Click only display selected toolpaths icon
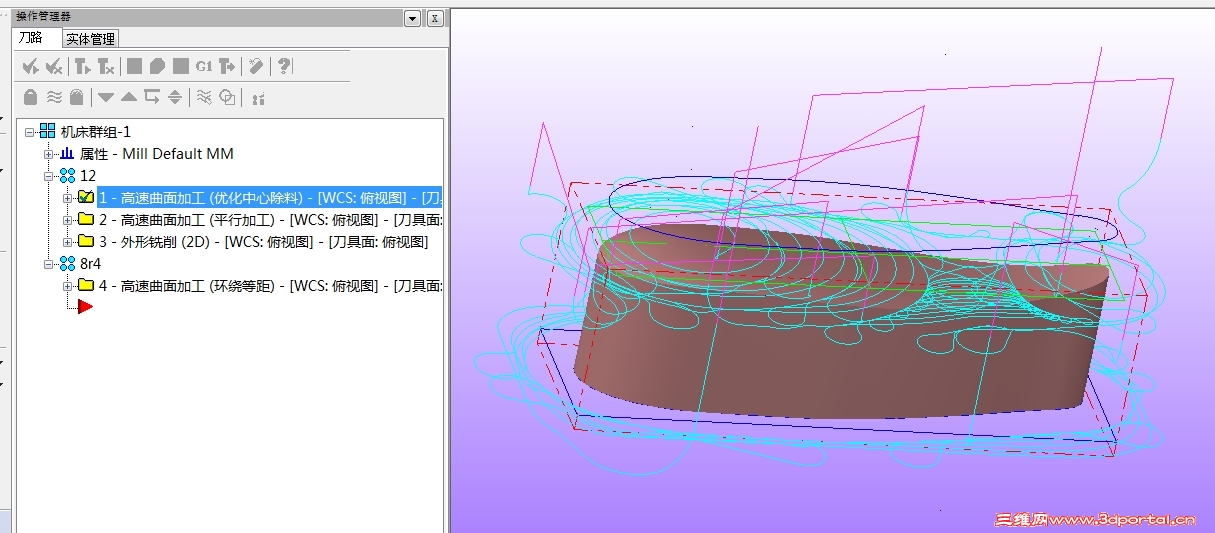Screen dimensions: 1215x533 (x=204, y=97)
